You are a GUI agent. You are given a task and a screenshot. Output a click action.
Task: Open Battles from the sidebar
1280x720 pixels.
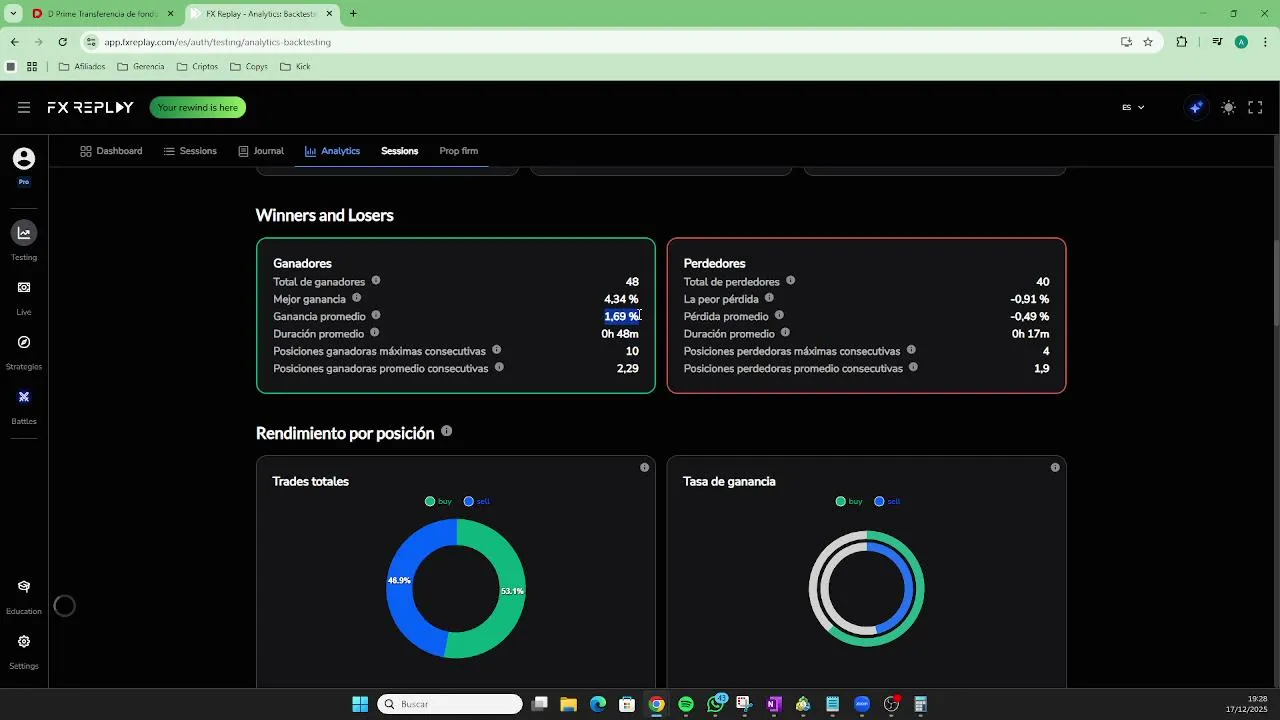pyautogui.click(x=24, y=406)
